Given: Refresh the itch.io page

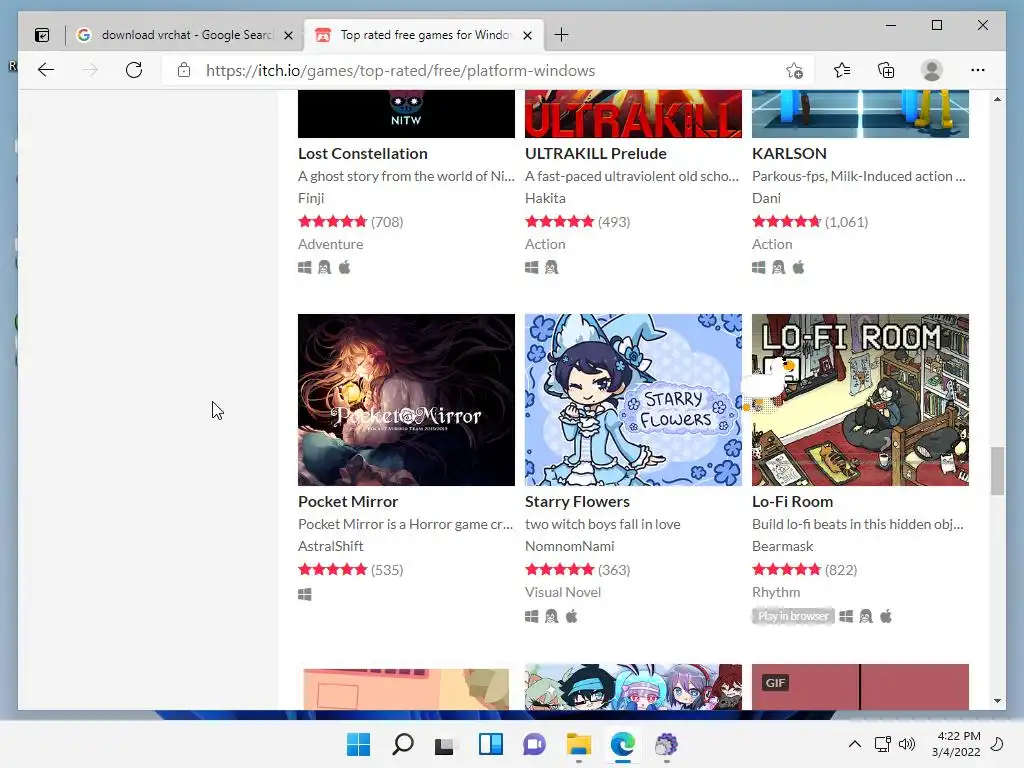Looking at the screenshot, I should (x=134, y=70).
